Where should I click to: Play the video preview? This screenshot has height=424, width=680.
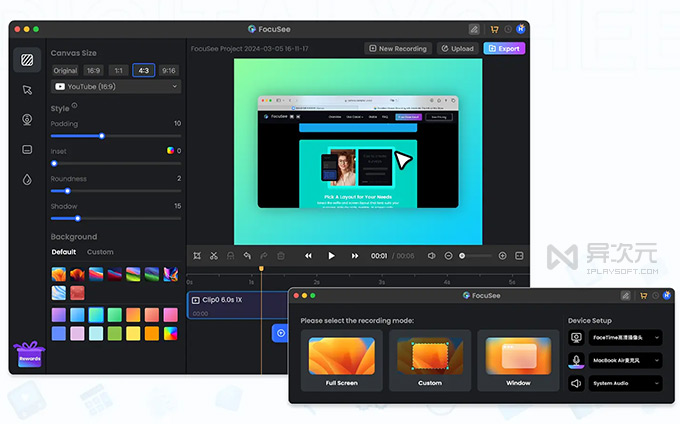pos(331,256)
